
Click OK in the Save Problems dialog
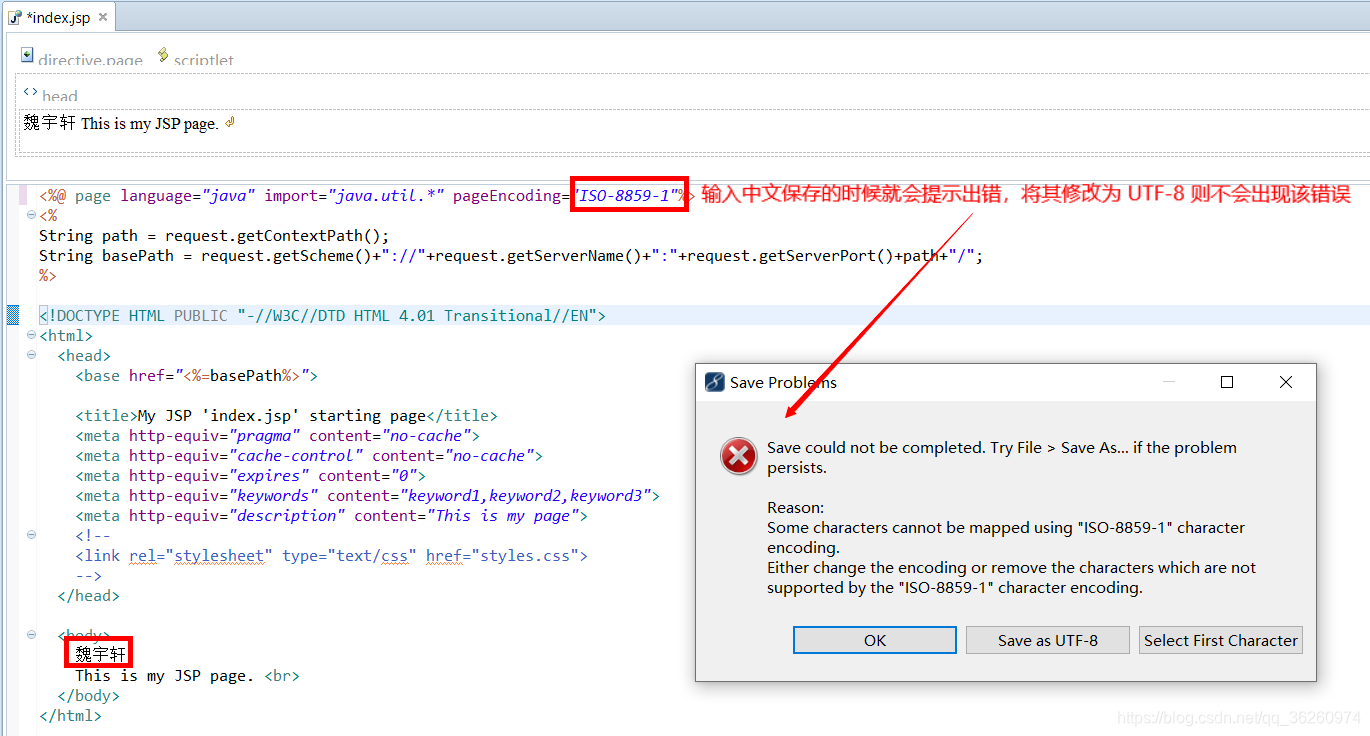click(874, 640)
